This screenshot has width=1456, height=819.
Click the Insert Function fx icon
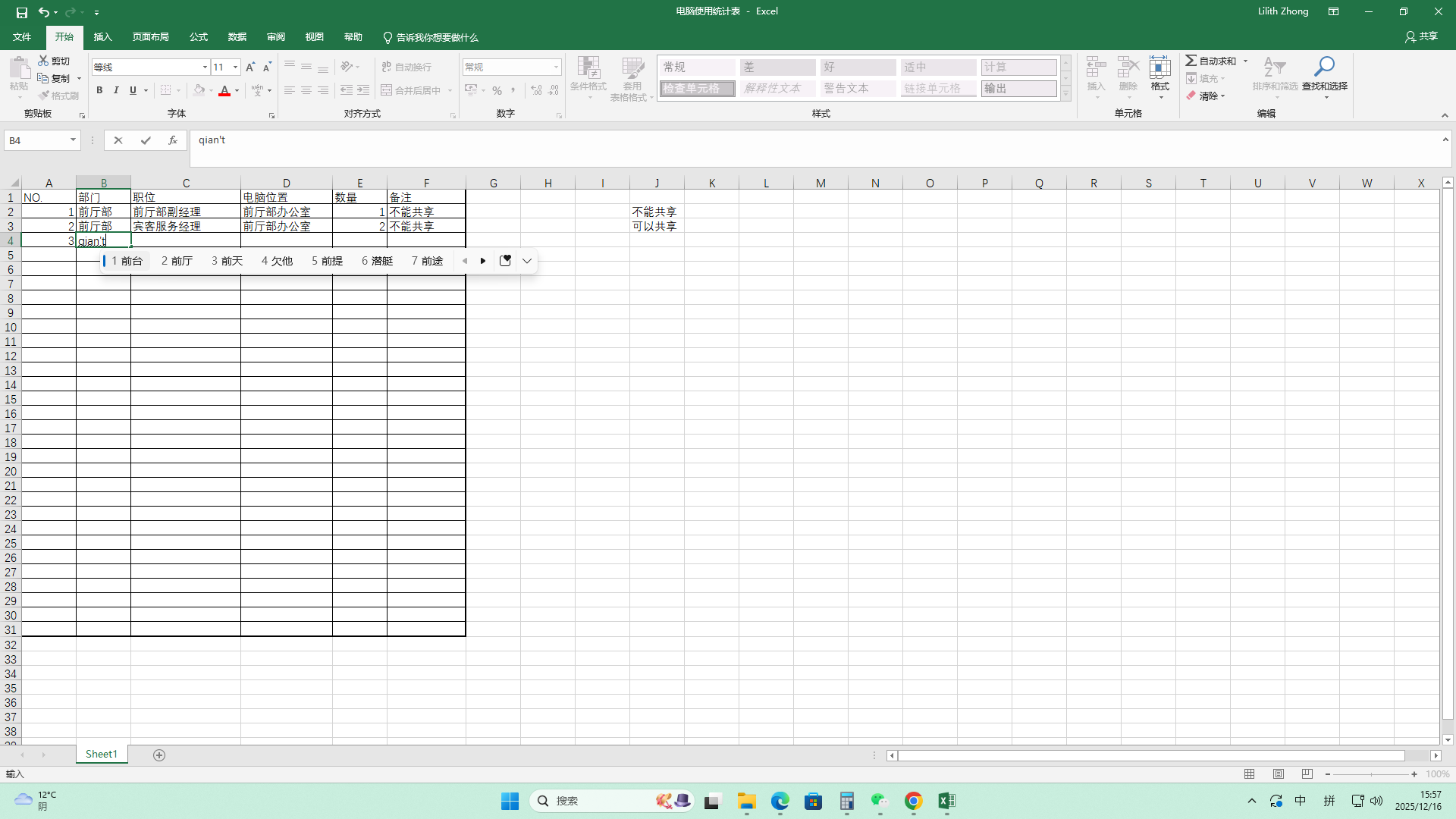point(173,140)
